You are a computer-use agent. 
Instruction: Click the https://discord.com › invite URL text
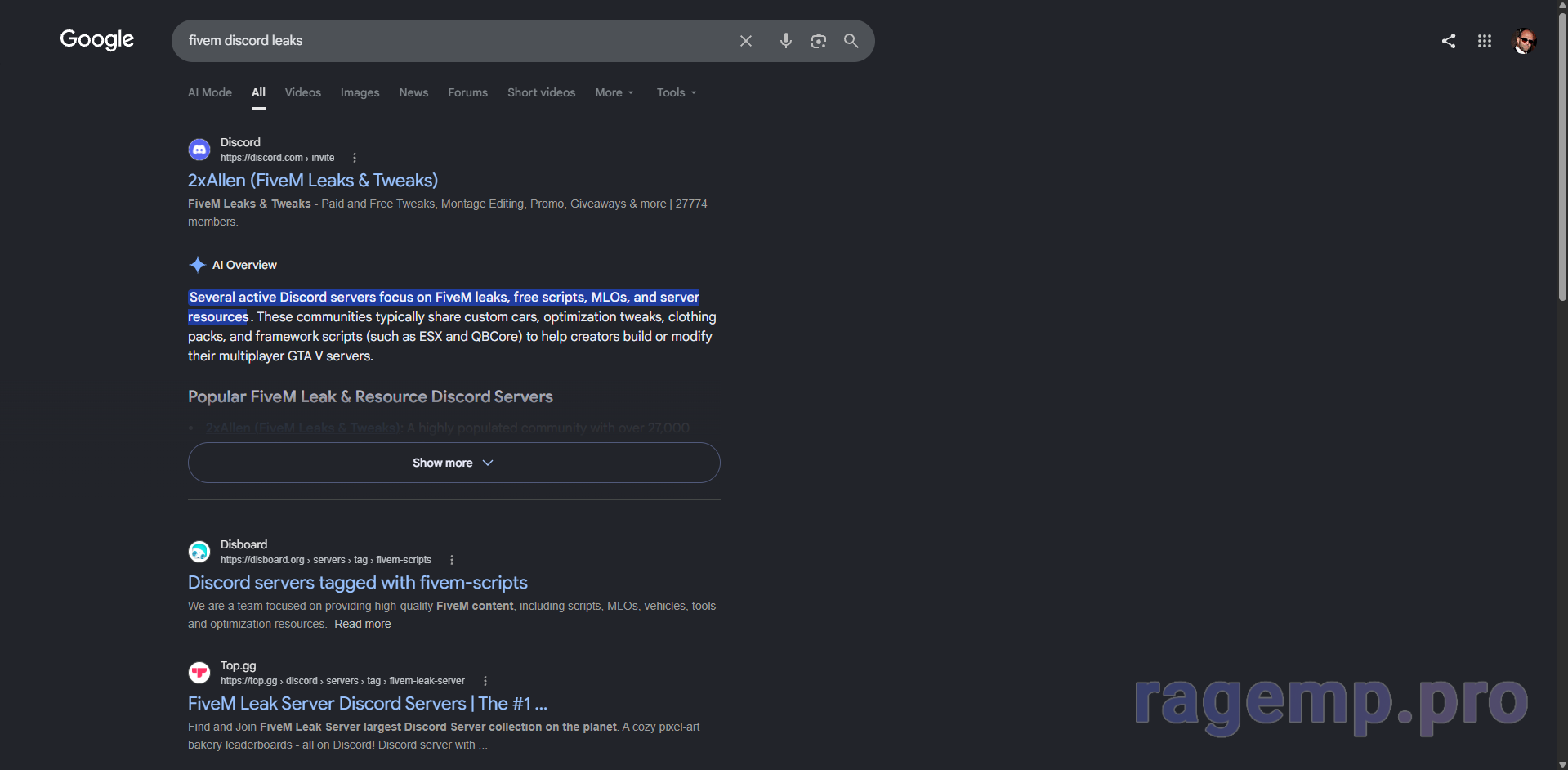point(277,158)
